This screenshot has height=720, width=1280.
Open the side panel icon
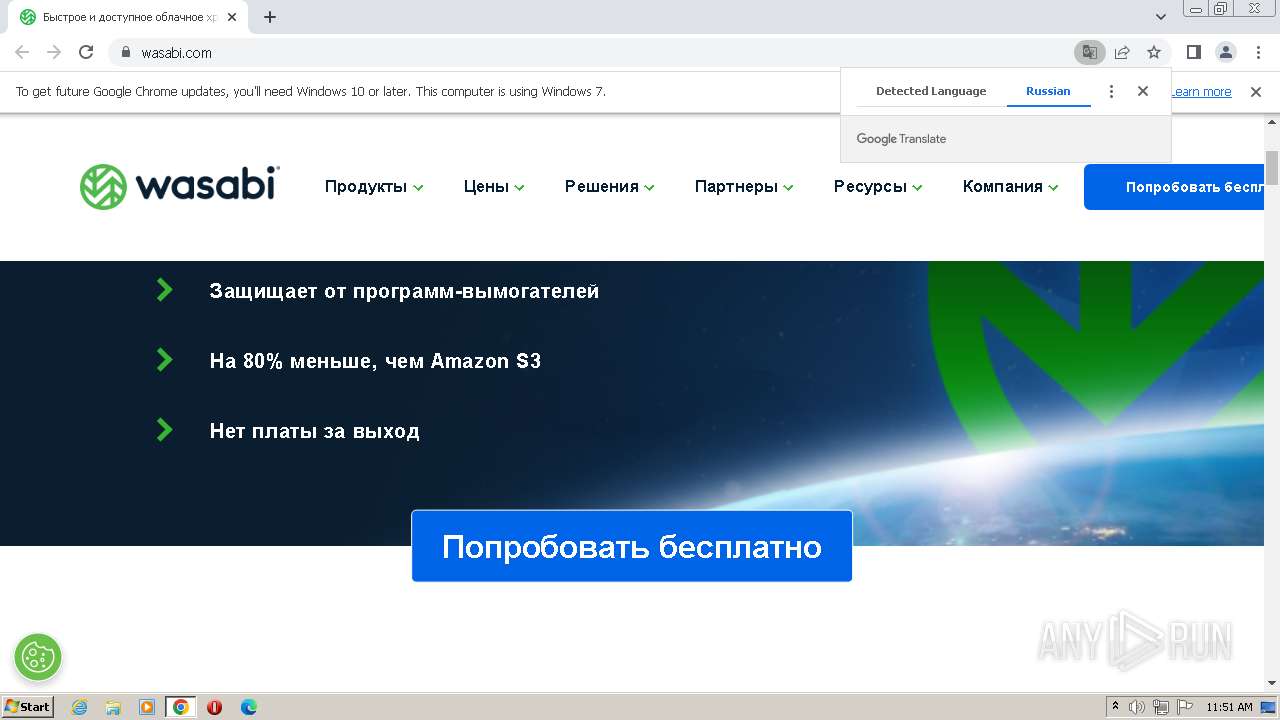(x=1193, y=52)
